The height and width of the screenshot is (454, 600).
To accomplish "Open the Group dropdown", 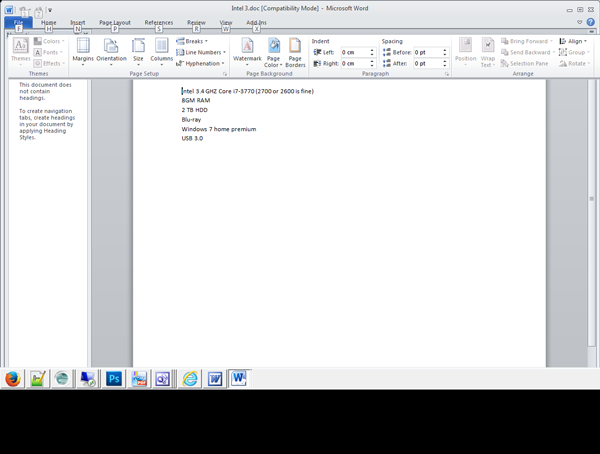I will click(574, 52).
